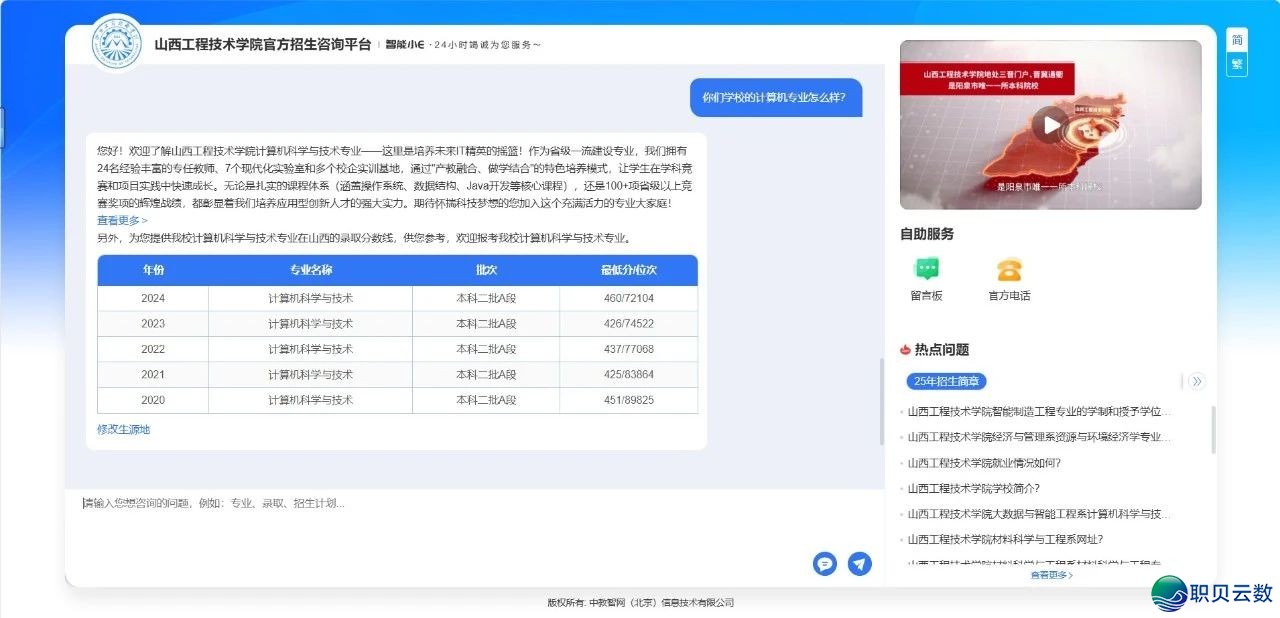Open more hot questions with the bottom 查看更多
Viewport: 1280px width, 618px height.
1051,575
